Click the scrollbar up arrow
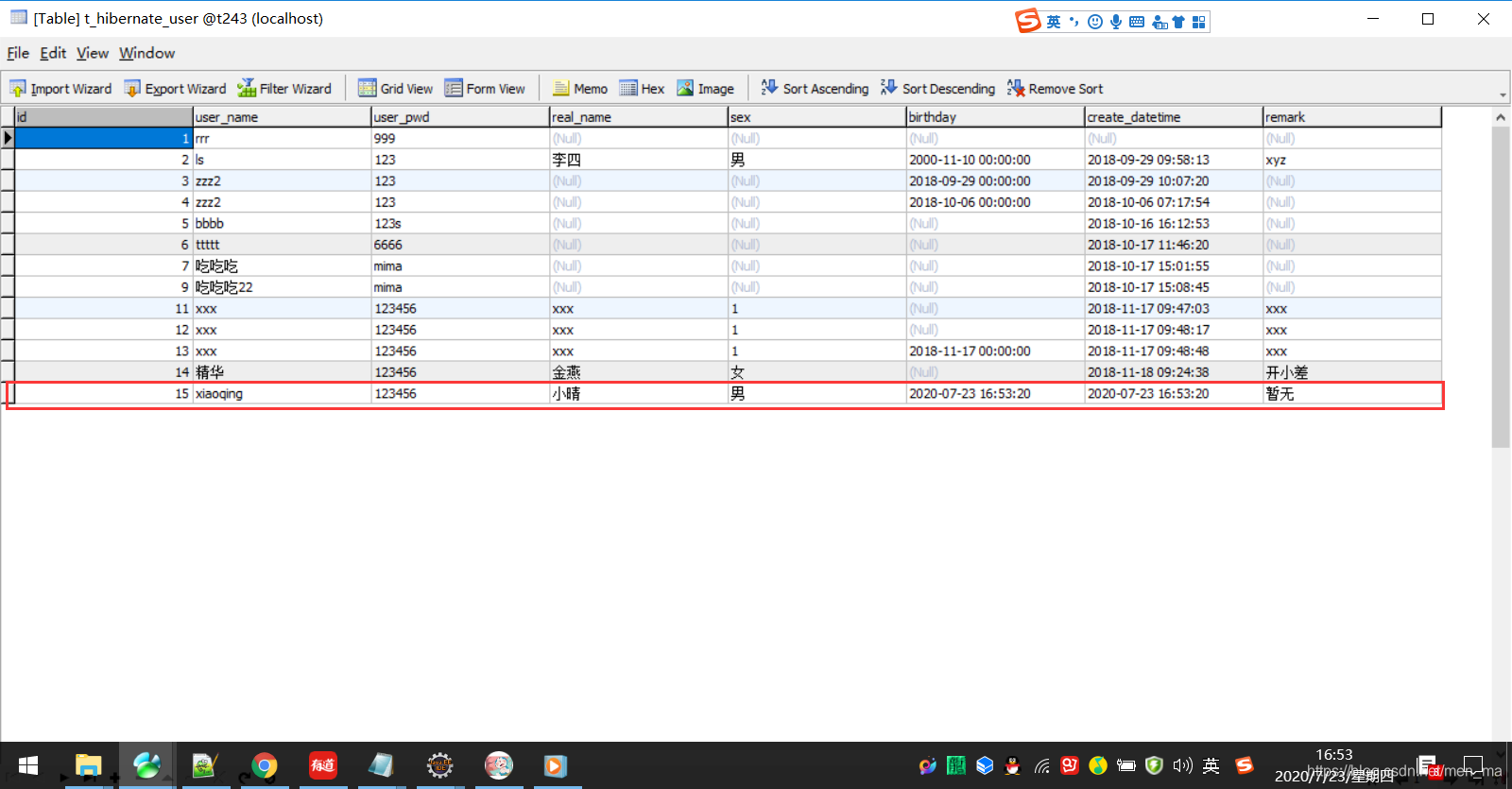 click(1501, 117)
